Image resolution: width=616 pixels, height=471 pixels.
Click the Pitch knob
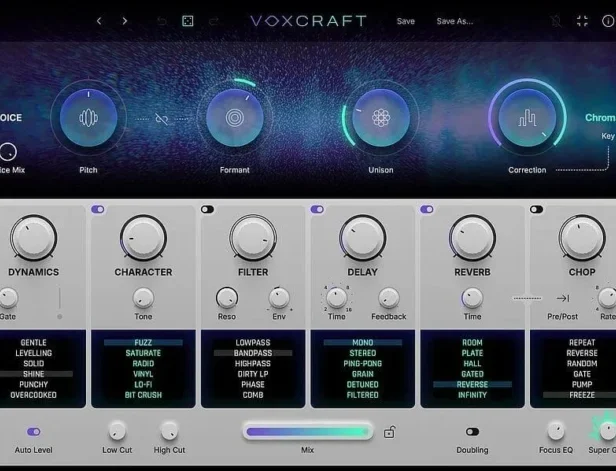click(x=88, y=118)
